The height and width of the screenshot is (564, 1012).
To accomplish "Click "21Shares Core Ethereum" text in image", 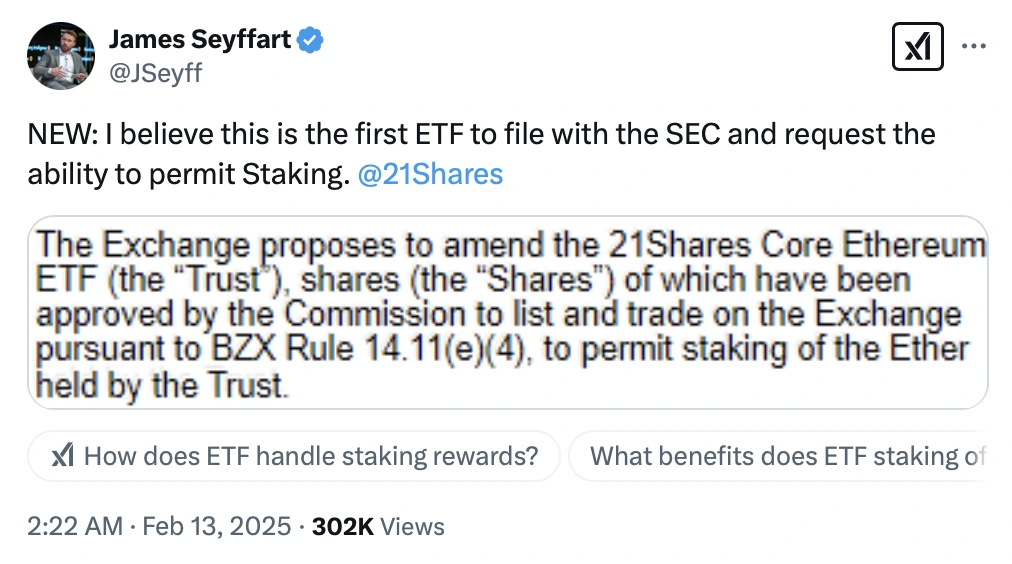I will click(x=797, y=245).
